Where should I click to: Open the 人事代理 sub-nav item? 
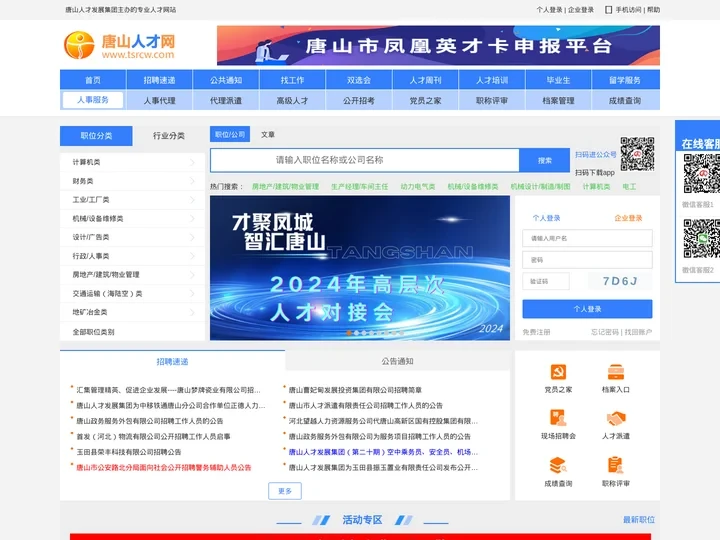pyautogui.click(x=159, y=101)
